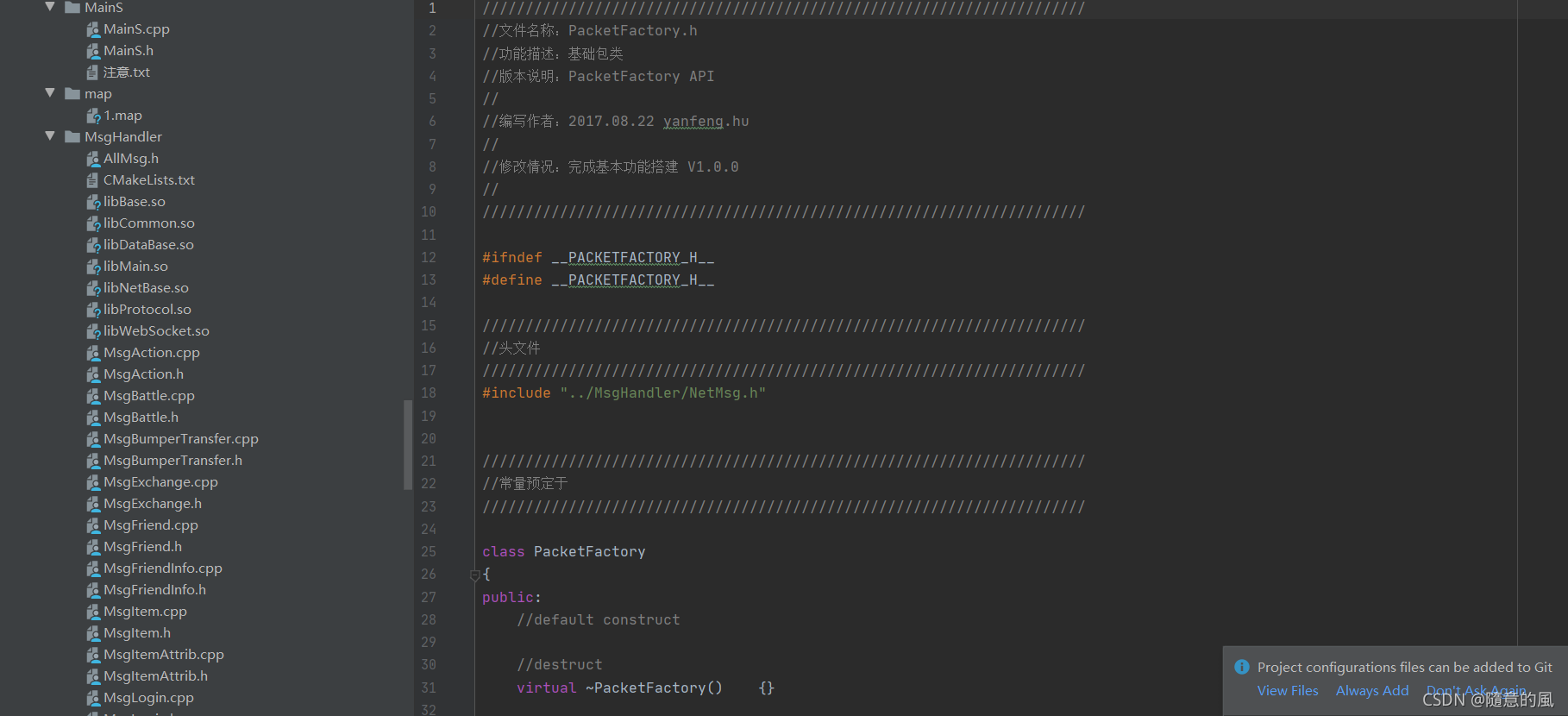1568x716 pixels.
Task: Select MsgAction.h in project tree
Action: [x=143, y=374]
